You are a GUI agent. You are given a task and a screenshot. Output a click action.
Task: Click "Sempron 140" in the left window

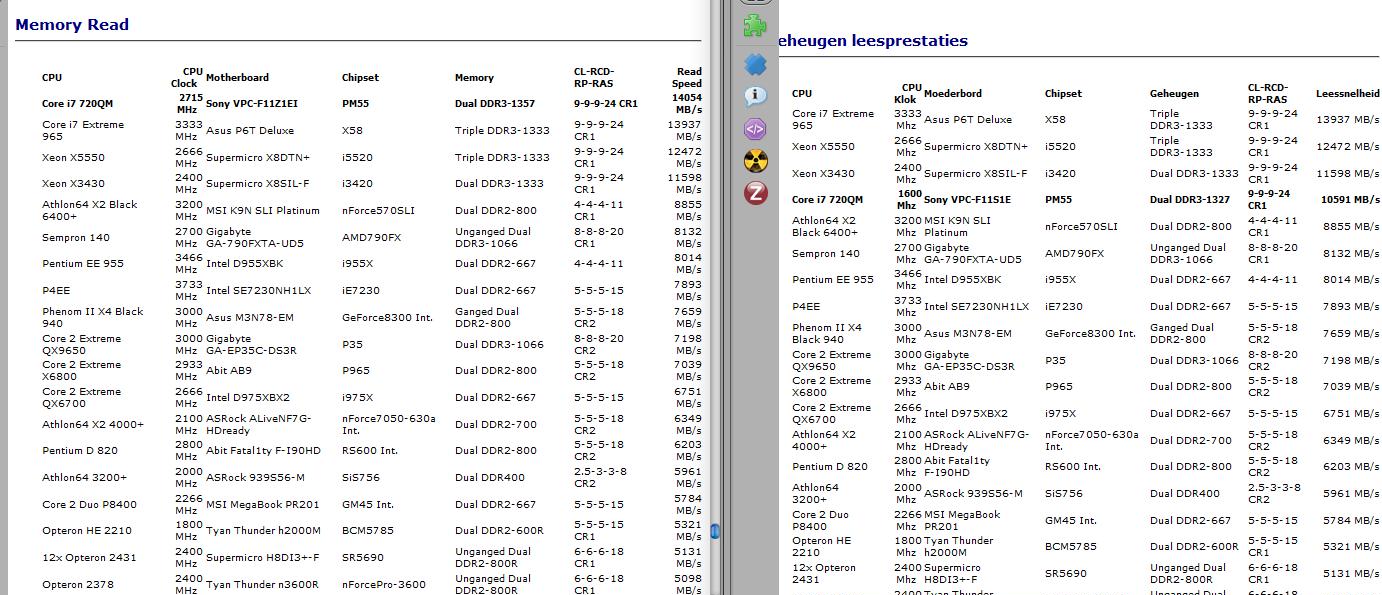[x=76, y=238]
